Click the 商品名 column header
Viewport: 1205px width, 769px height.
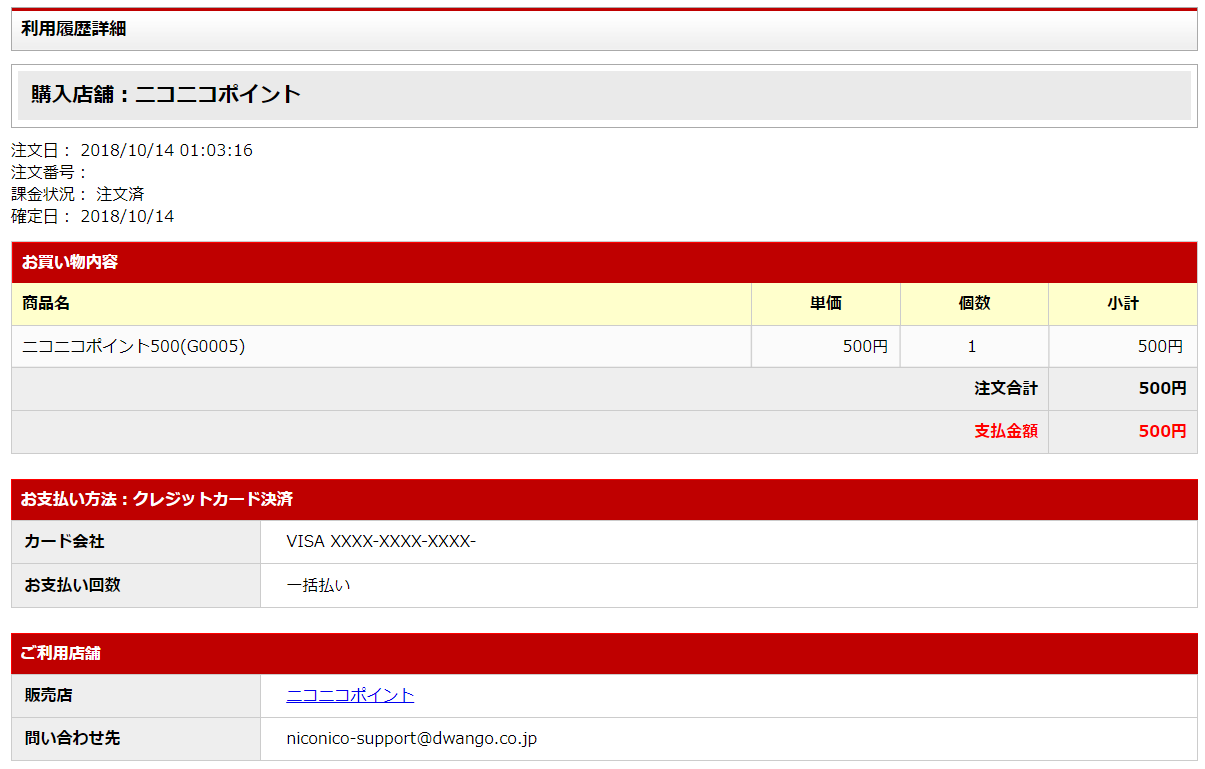pyautogui.click(x=381, y=304)
